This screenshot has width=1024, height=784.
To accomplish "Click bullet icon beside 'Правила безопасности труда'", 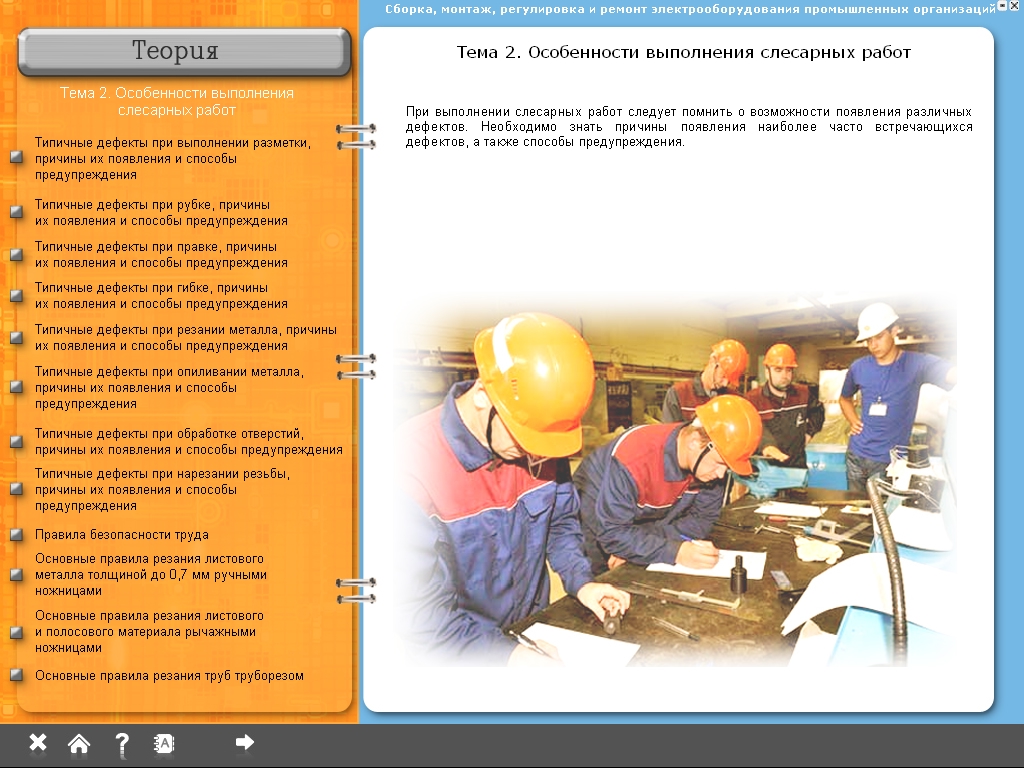I will pos(16,535).
